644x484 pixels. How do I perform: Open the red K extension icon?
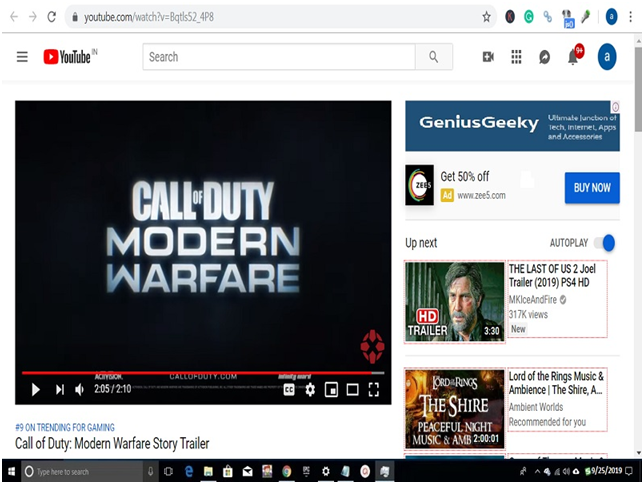click(x=510, y=17)
